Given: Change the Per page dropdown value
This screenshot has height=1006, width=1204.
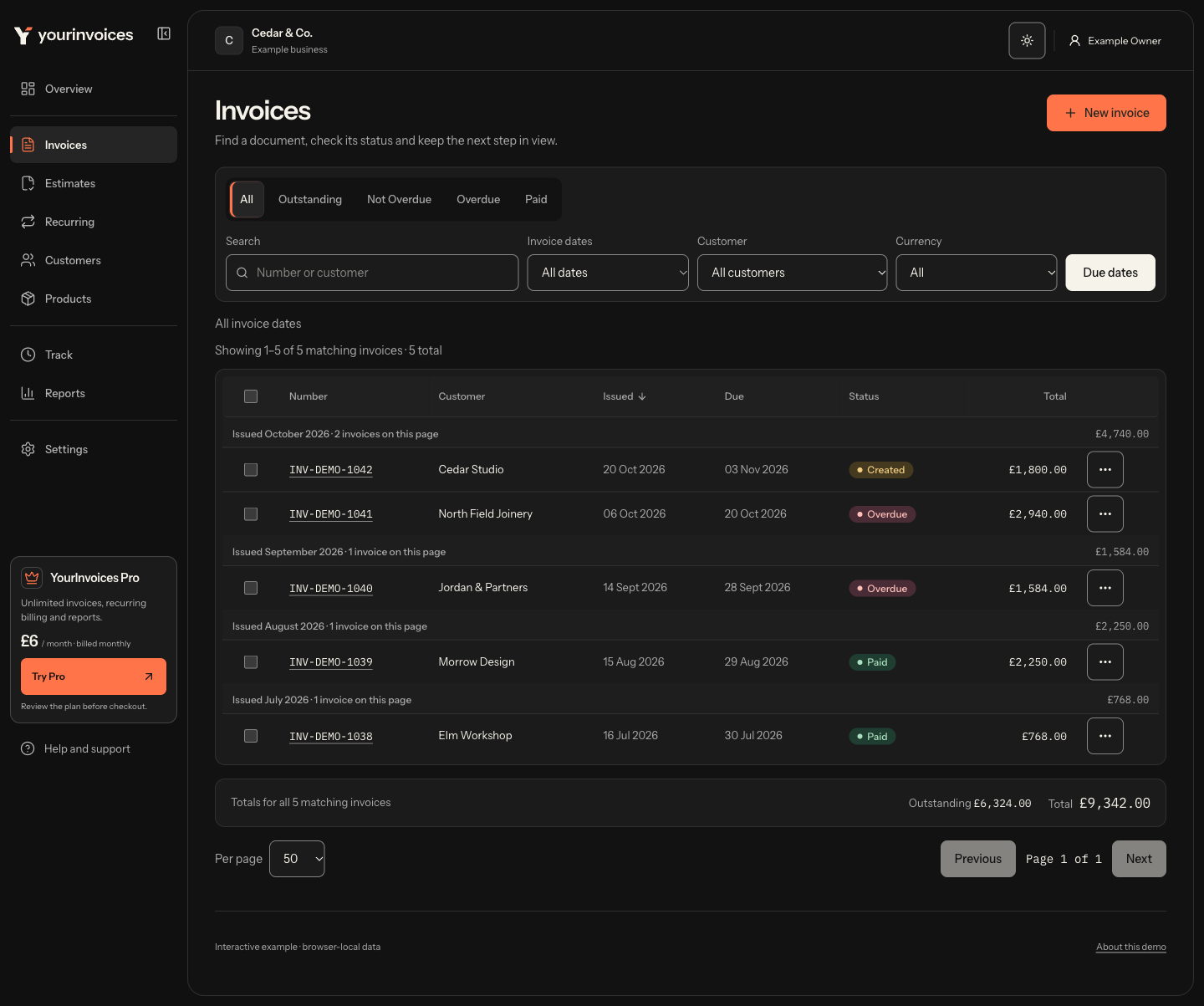Looking at the screenshot, I should tap(297, 859).
